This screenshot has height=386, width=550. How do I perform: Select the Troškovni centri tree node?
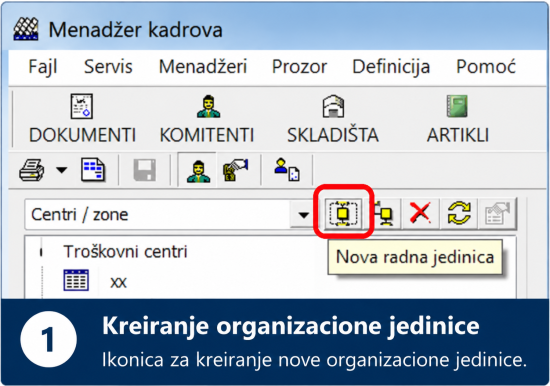coord(125,252)
